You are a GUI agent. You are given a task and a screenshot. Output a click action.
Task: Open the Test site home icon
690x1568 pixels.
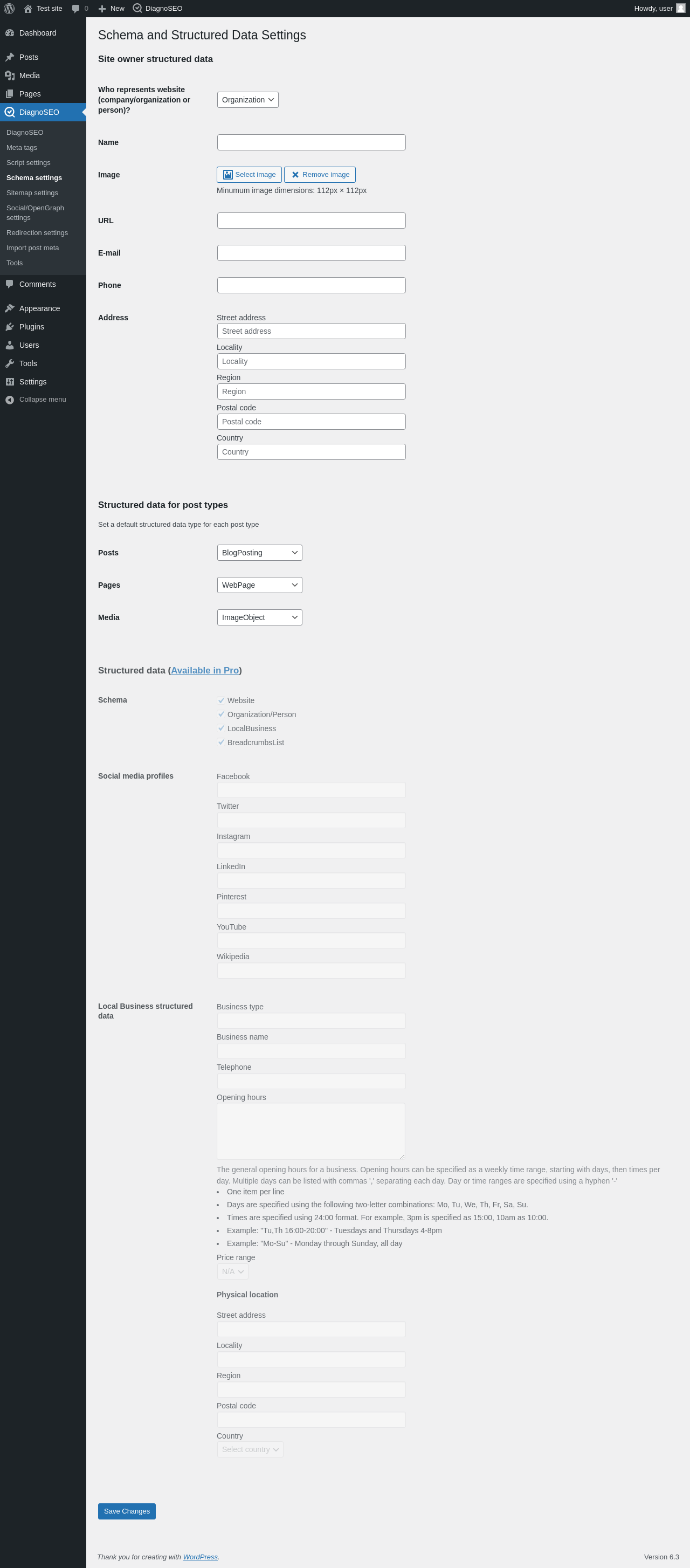coord(28,9)
